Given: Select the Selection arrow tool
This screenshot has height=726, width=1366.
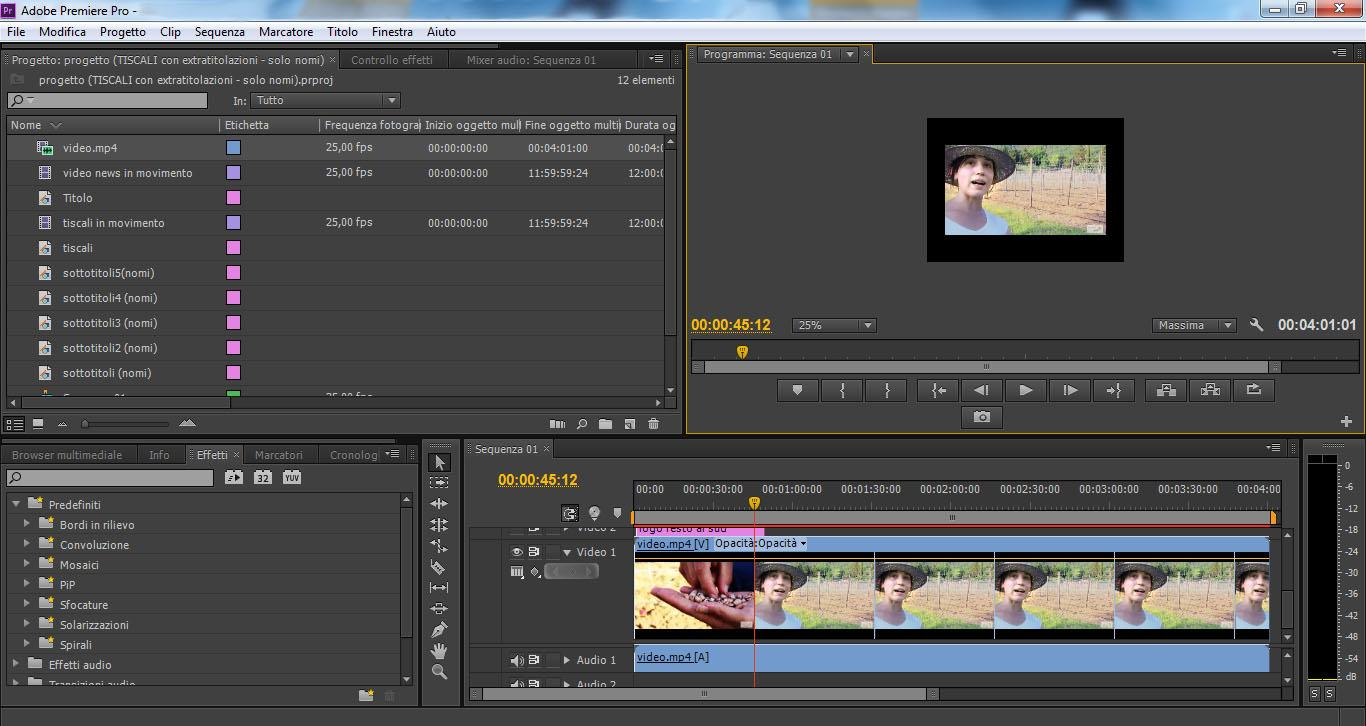Looking at the screenshot, I should pyautogui.click(x=439, y=462).
